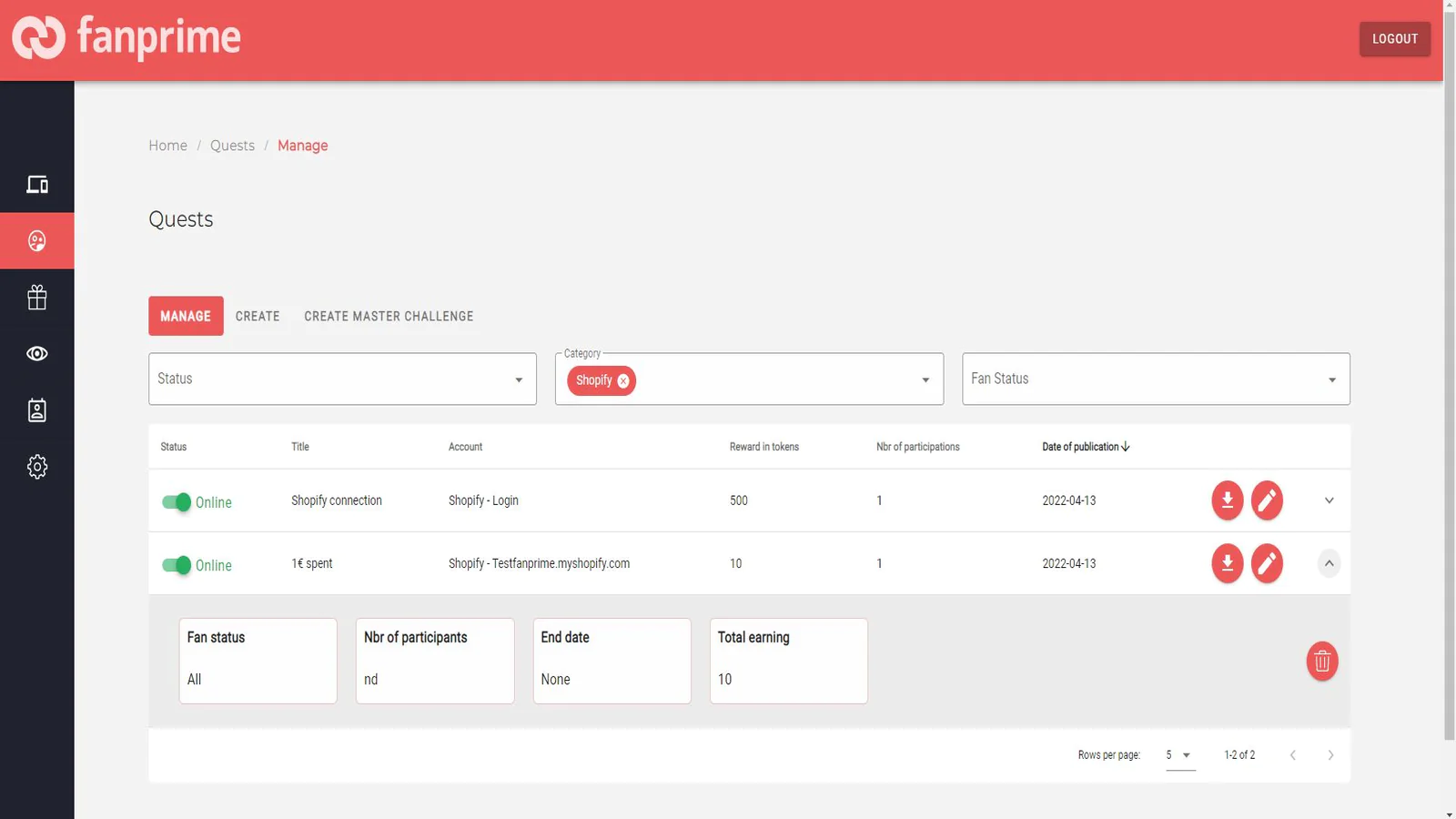
Task: Open the settings gear in sidebar
Action: pos(36,467)
